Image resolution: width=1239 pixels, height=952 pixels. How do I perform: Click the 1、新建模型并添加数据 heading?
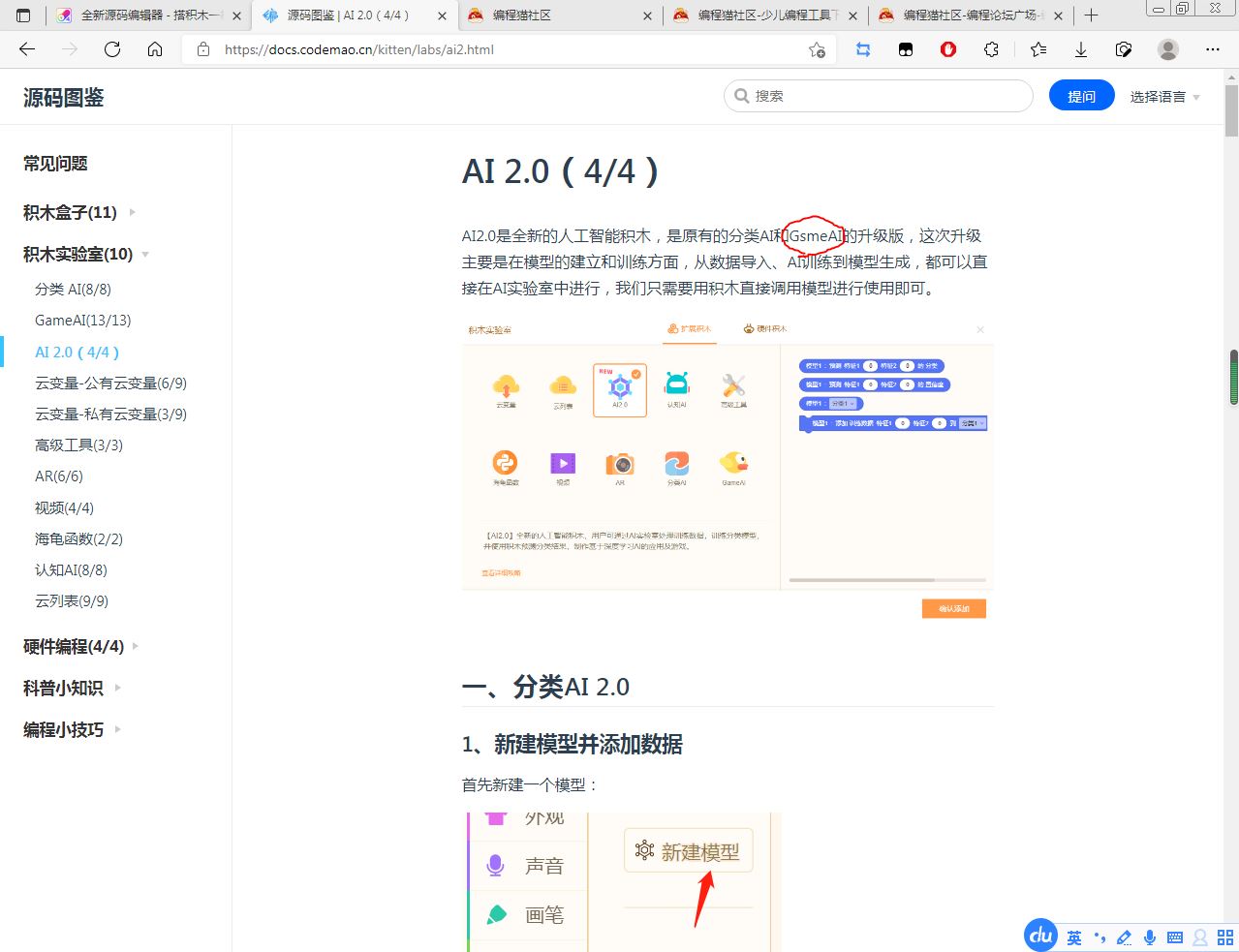(573, 744)
